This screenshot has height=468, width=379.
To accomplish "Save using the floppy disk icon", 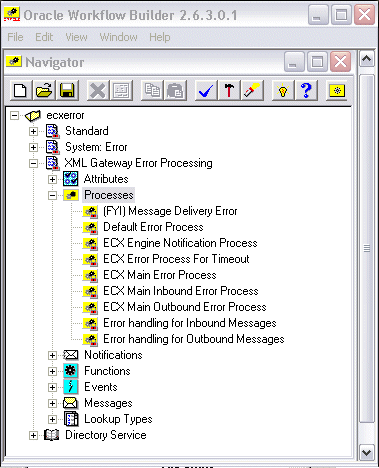I will coord(67,90).
